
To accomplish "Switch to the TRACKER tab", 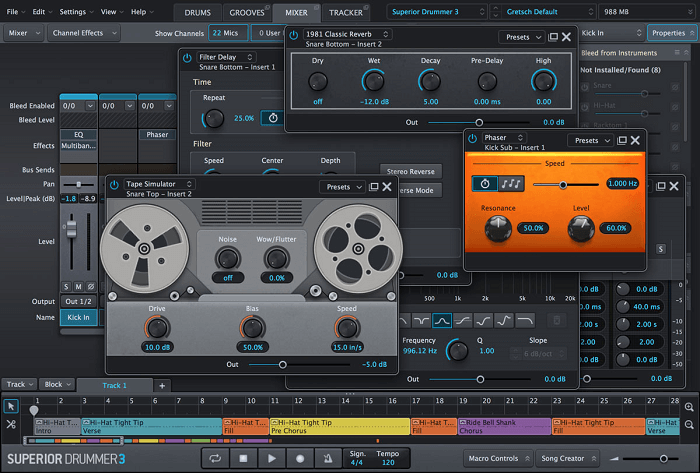I will (x=346, y=12).
